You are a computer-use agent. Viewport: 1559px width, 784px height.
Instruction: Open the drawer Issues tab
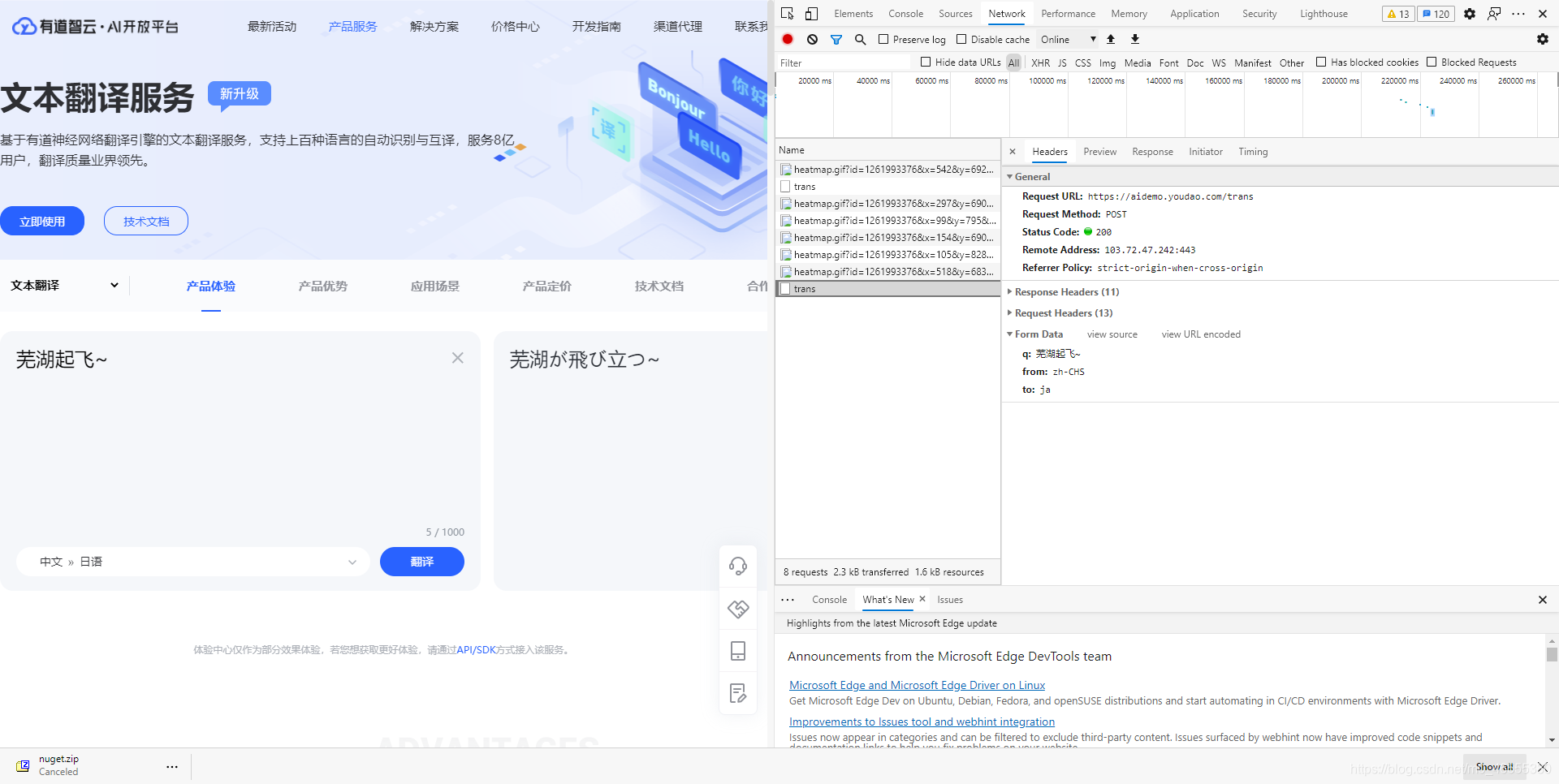click(950, 600)
